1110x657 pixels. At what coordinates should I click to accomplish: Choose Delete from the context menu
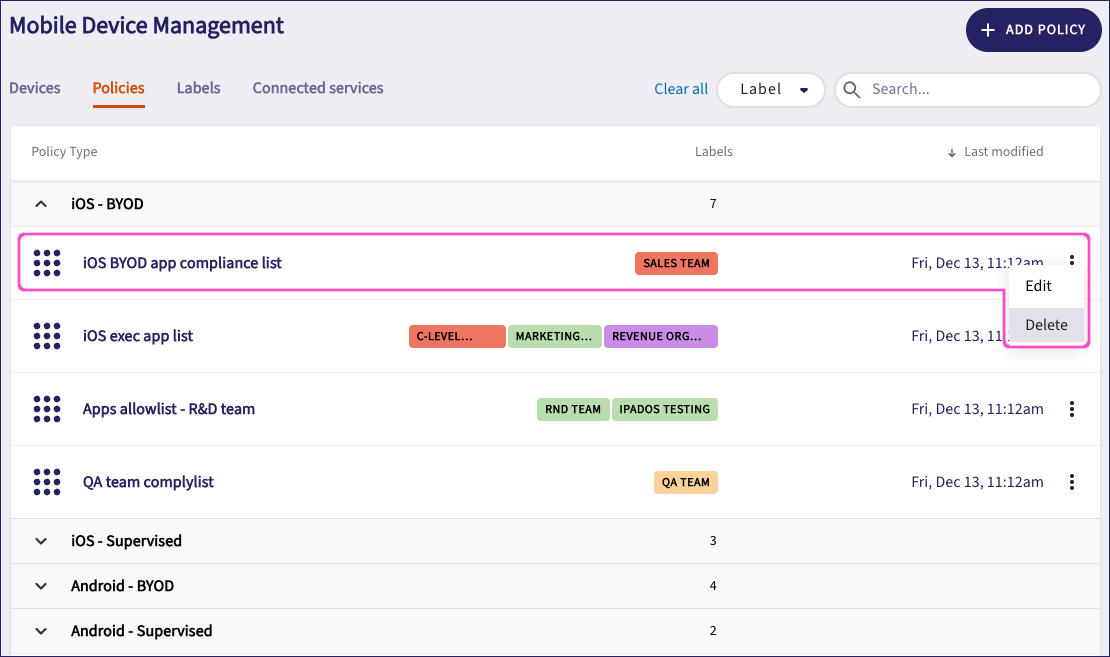pos(1046,325)
